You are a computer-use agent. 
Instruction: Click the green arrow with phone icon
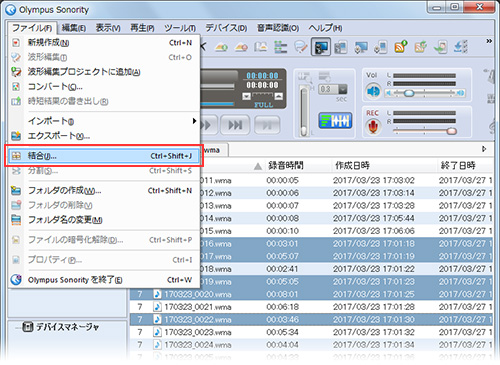pyautogui.click(x=441, y=47)
